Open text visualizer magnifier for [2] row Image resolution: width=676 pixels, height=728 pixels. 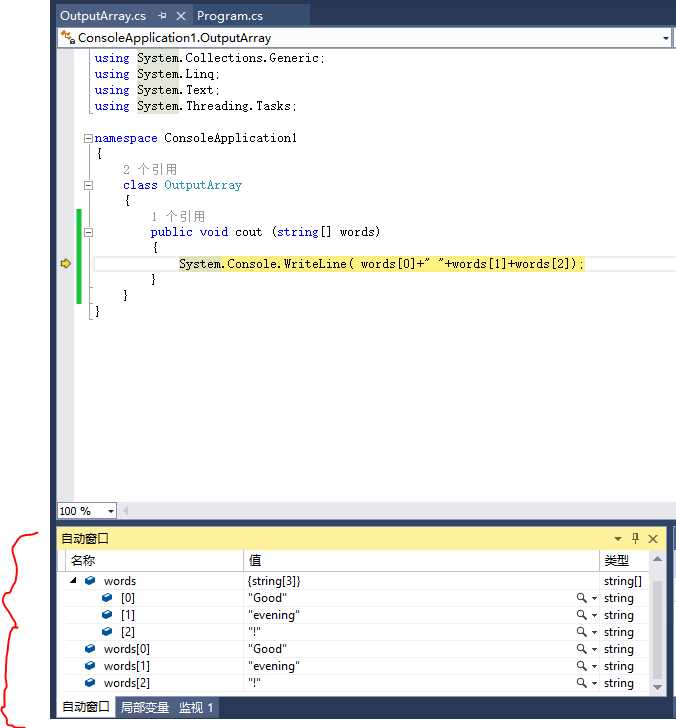(x=581, y=632)
